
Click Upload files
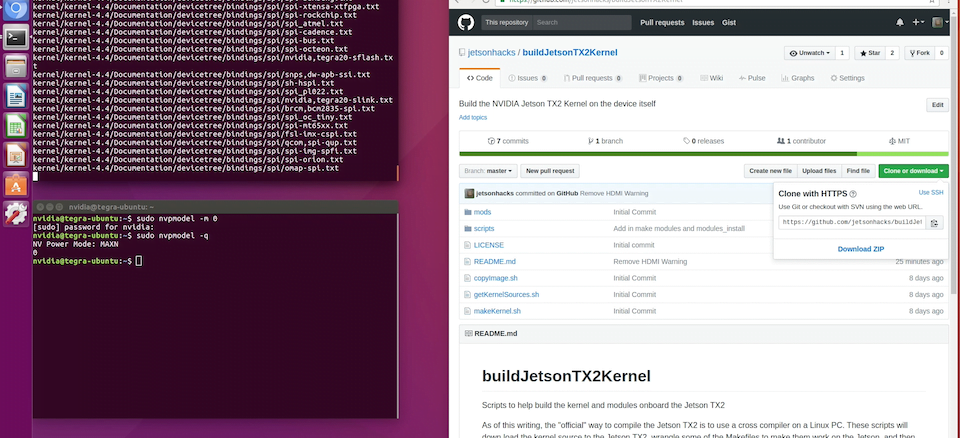tap(819, 171)
